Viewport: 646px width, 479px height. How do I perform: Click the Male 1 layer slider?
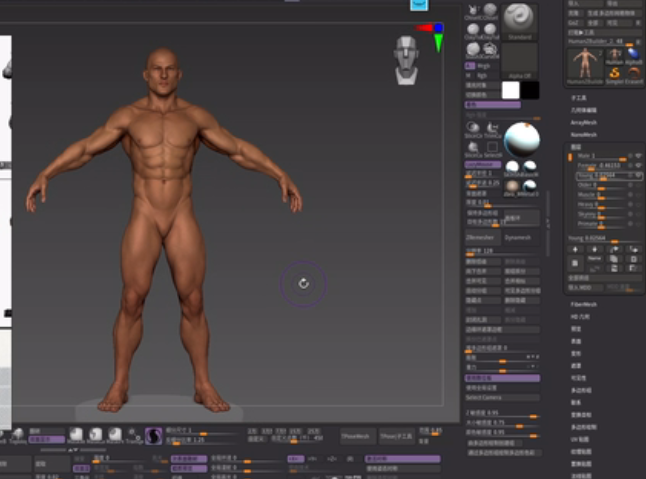pos(602,156)
